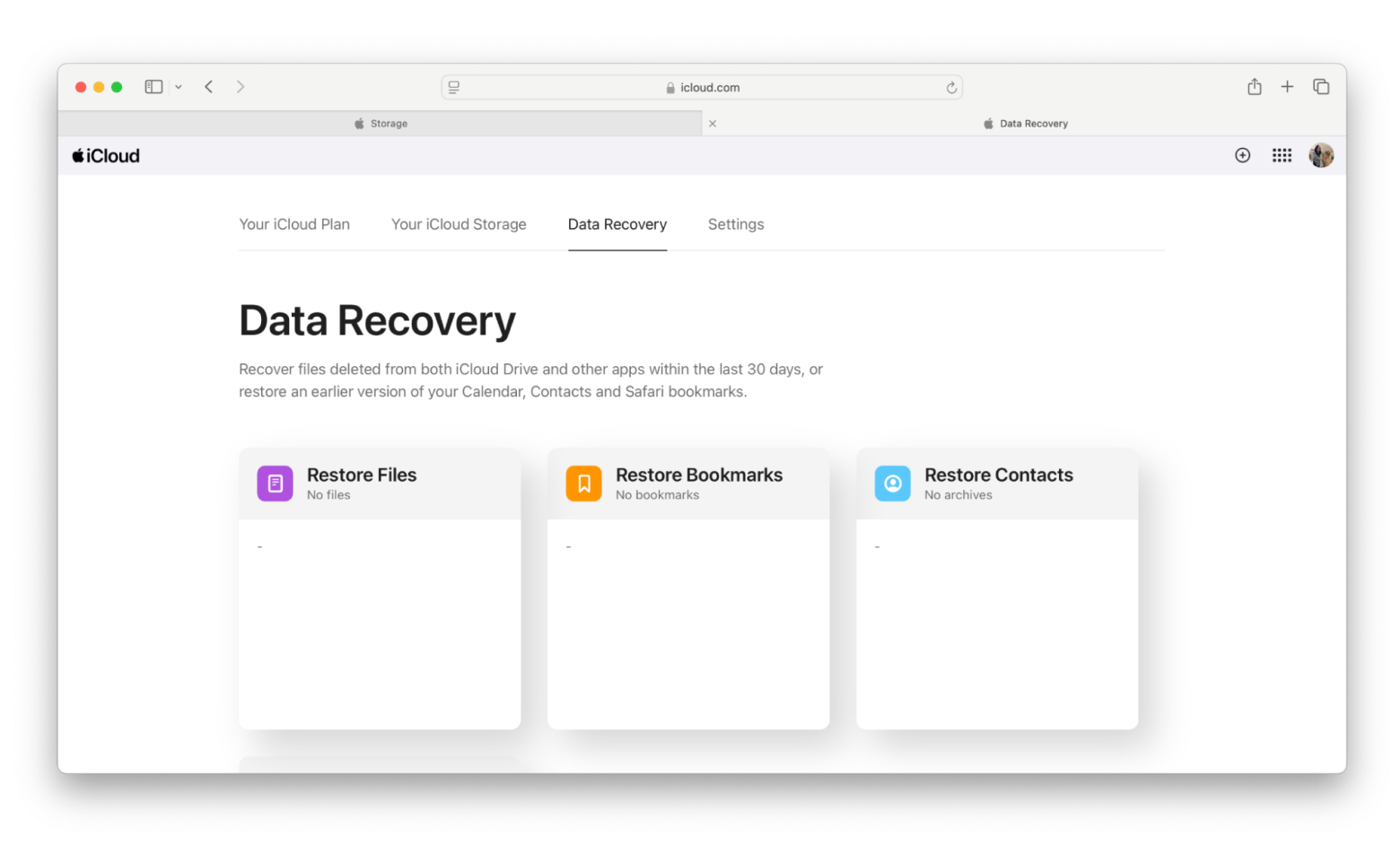Screen dimensions: 1400x854
Task: Click the purple Restore Files icon
Action: (275, 484)
